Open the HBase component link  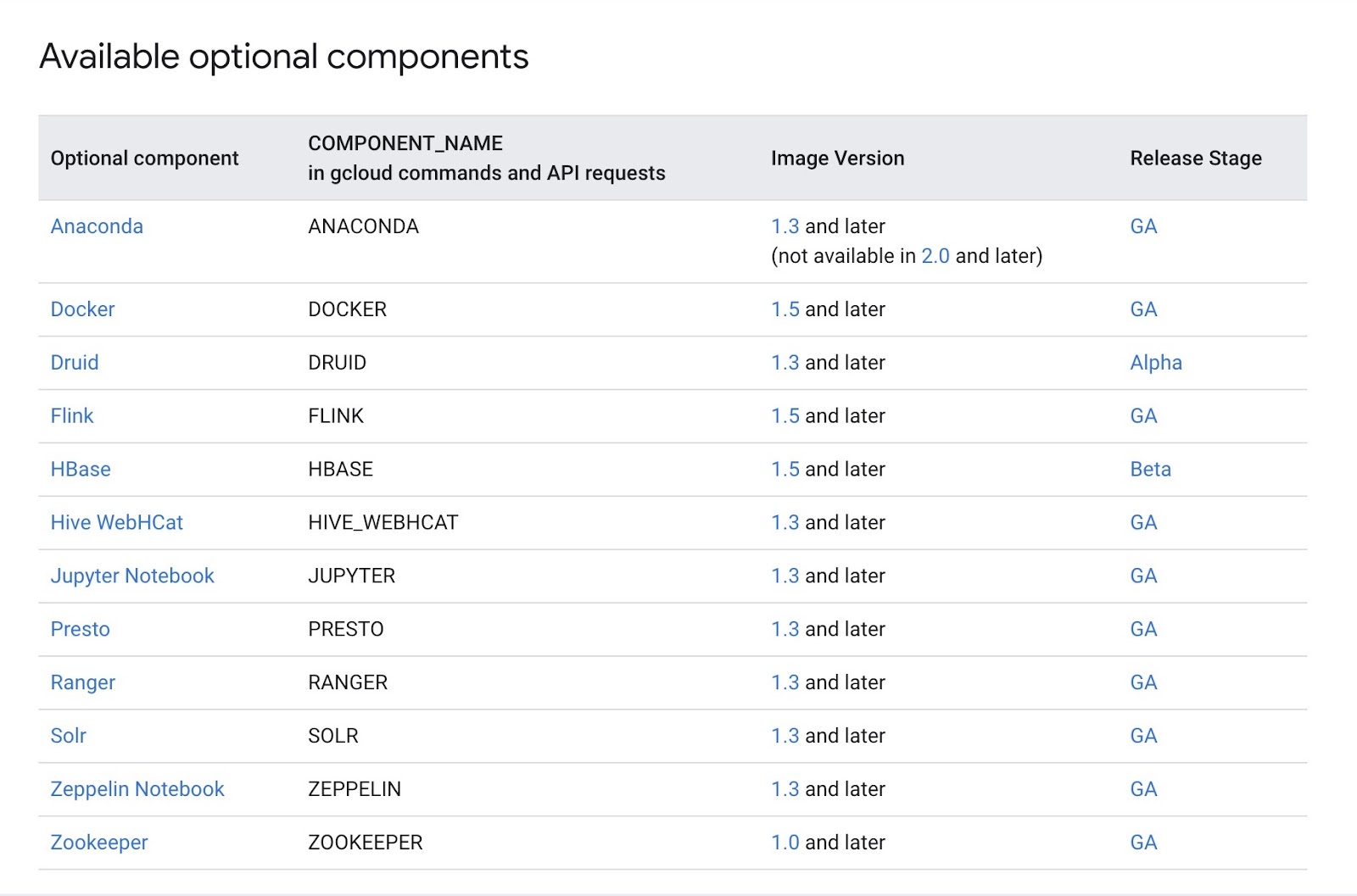(81, 470)
